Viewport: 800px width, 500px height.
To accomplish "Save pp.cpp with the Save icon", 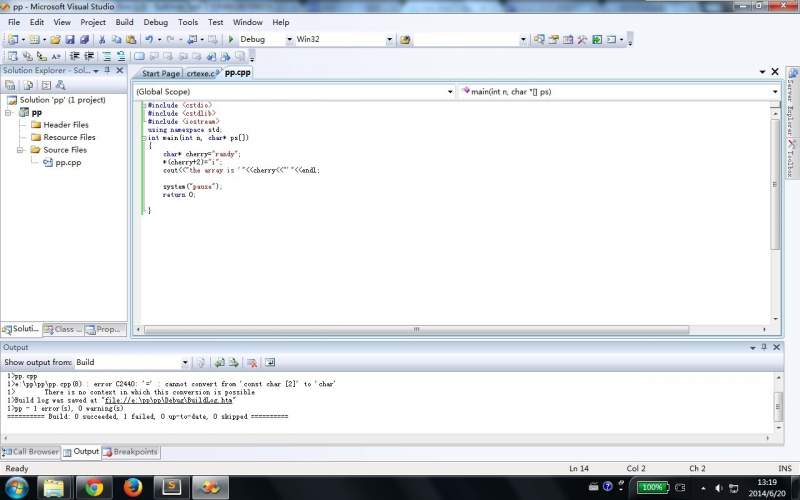I will coord(70,39).
